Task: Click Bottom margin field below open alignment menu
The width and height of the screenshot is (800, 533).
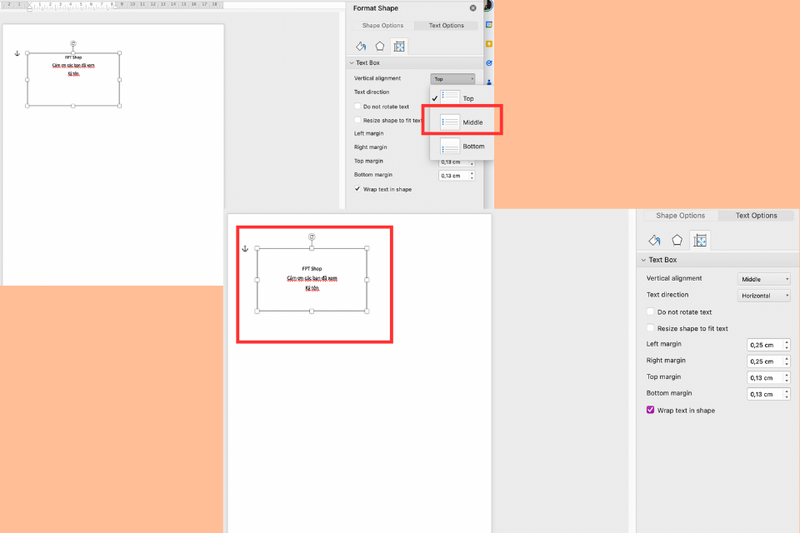Action: coord(453,175)
